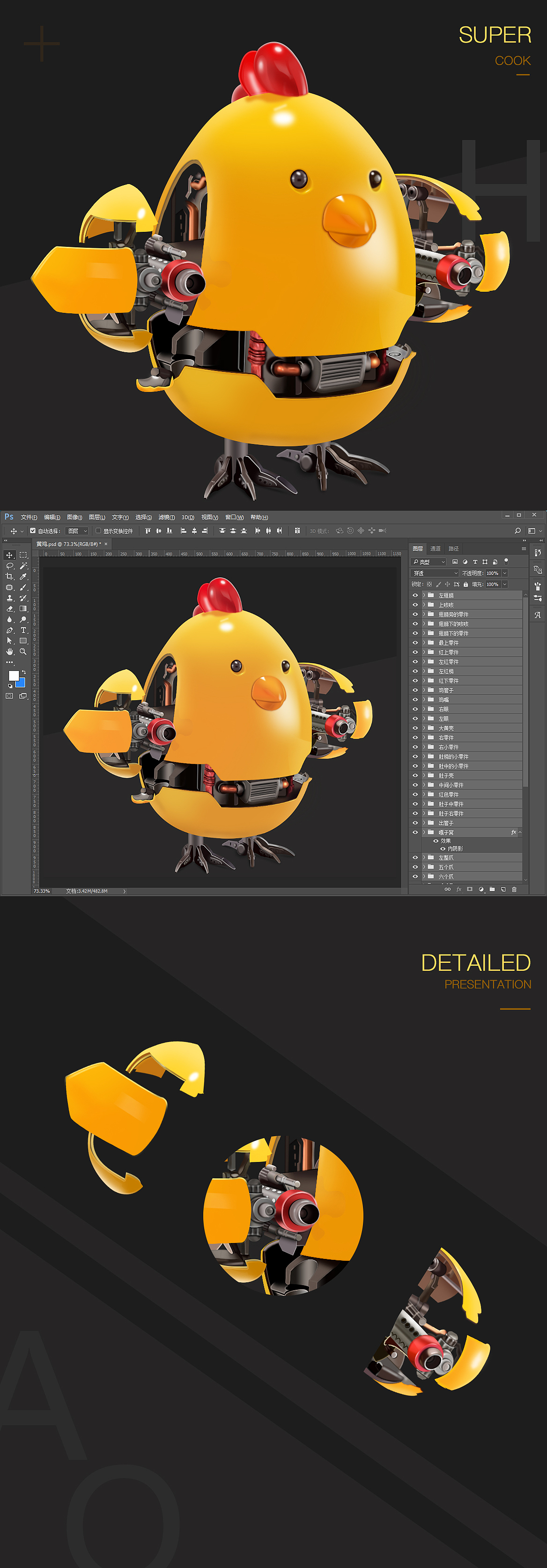547x1568 pixels.
Task: Select the Path Selection arrow tool
Action: pos(9,640)
